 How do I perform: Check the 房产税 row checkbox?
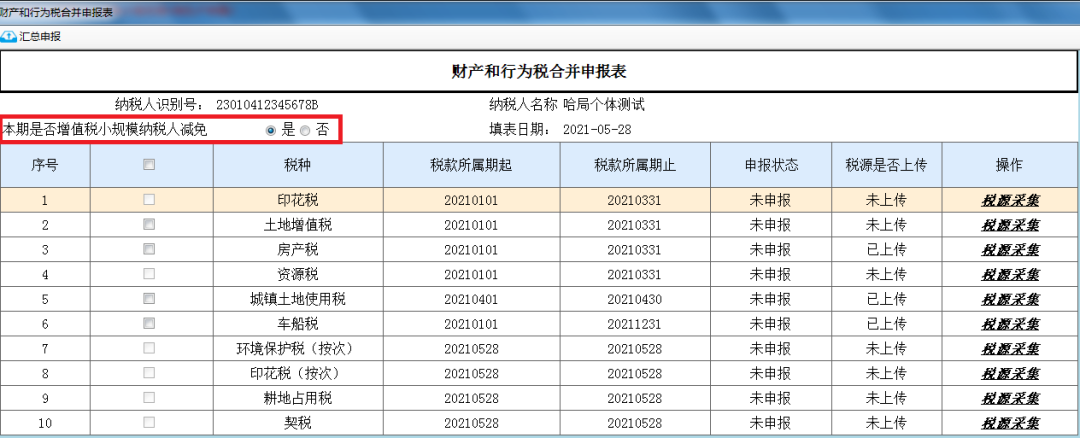[x=149, y=249]
